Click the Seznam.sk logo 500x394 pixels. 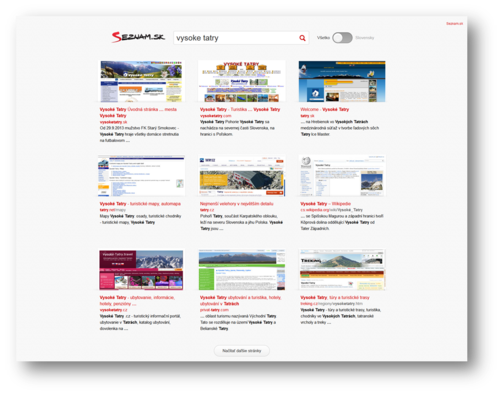(138, 37)
